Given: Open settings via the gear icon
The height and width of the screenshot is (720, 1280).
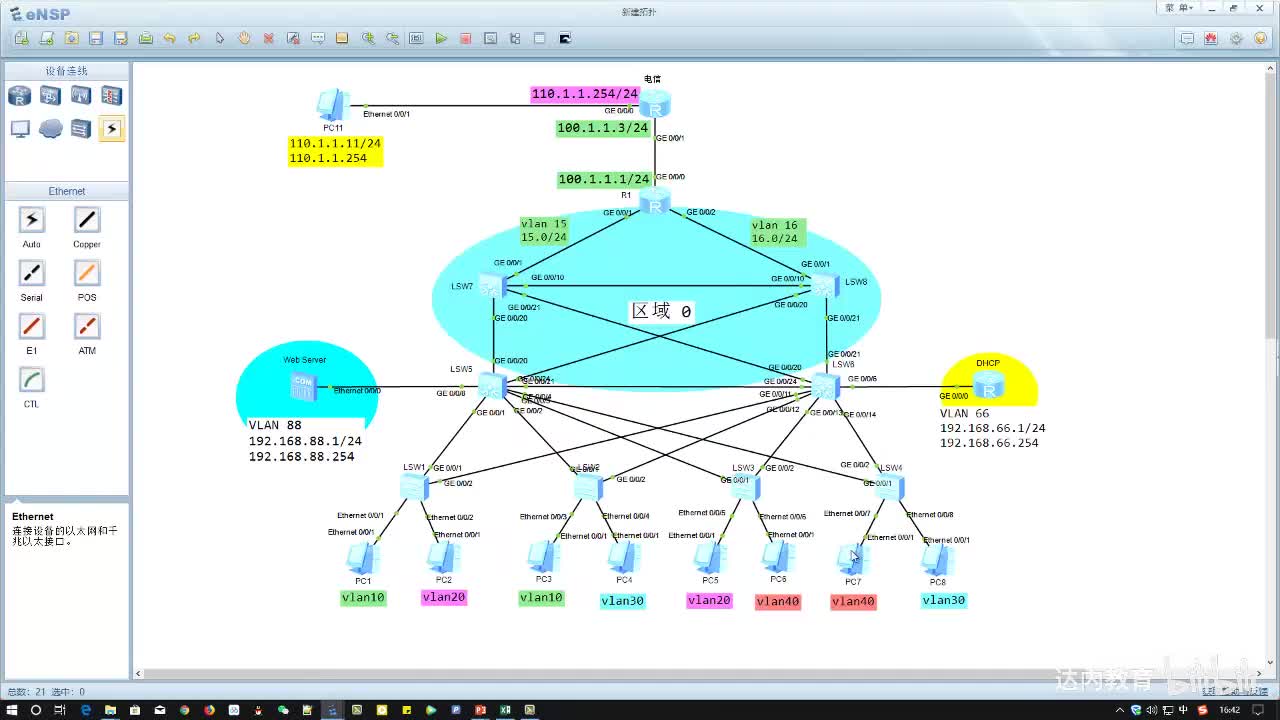Looking at the screenshot, I should point(1236,38).
